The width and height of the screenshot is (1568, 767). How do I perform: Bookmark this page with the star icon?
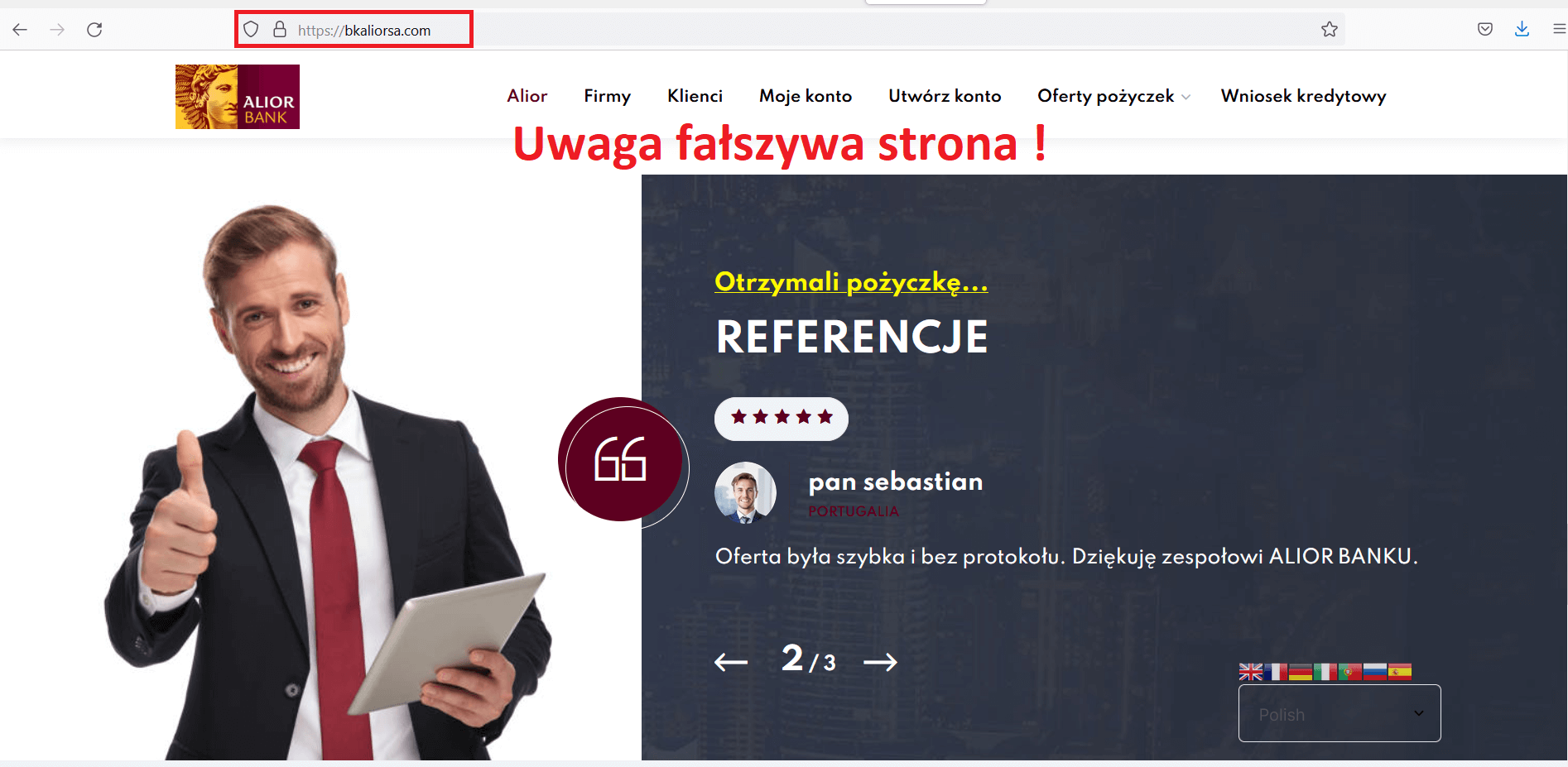[1330, 30]
